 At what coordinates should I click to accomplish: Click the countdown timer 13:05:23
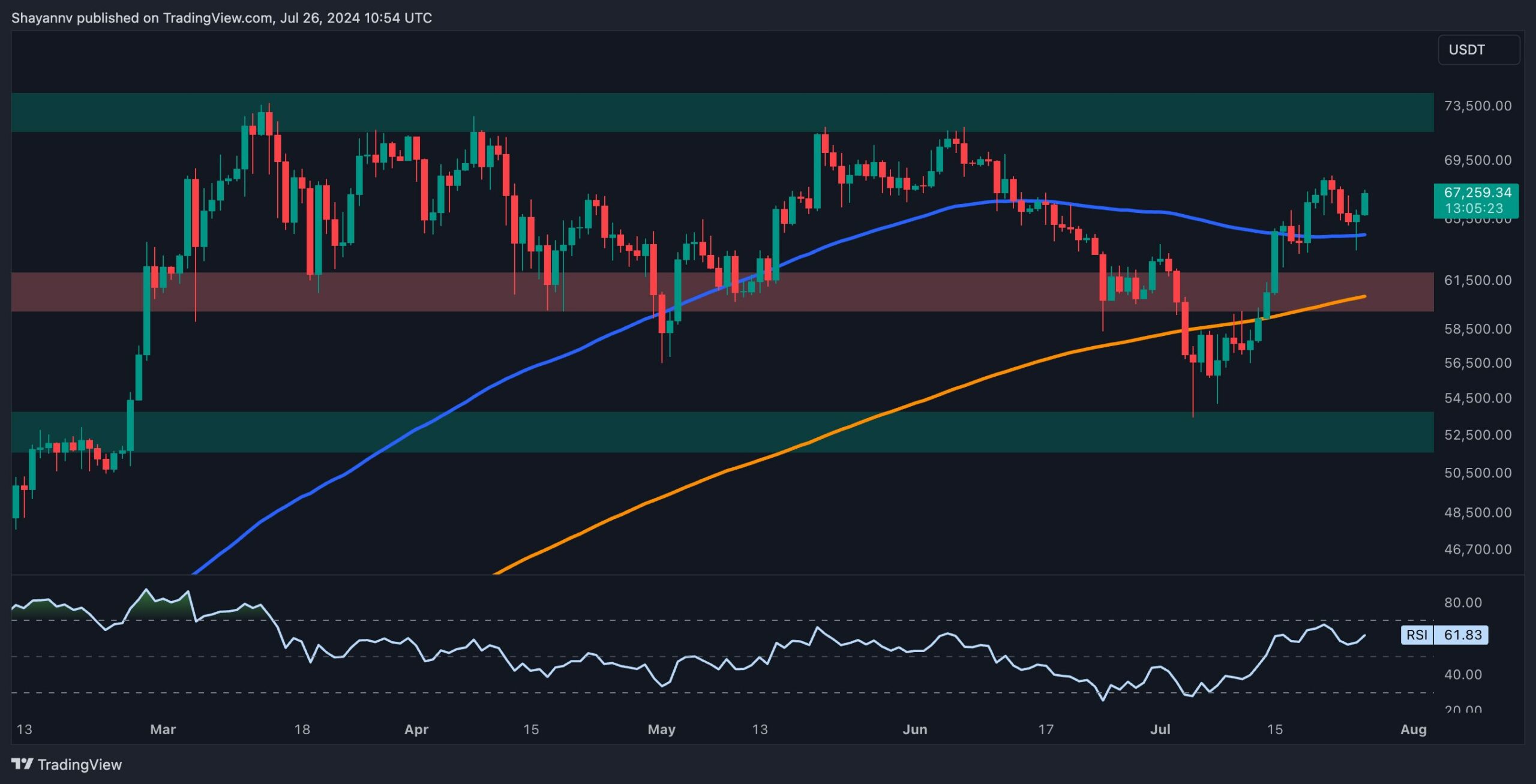(x=1474, y=209)
